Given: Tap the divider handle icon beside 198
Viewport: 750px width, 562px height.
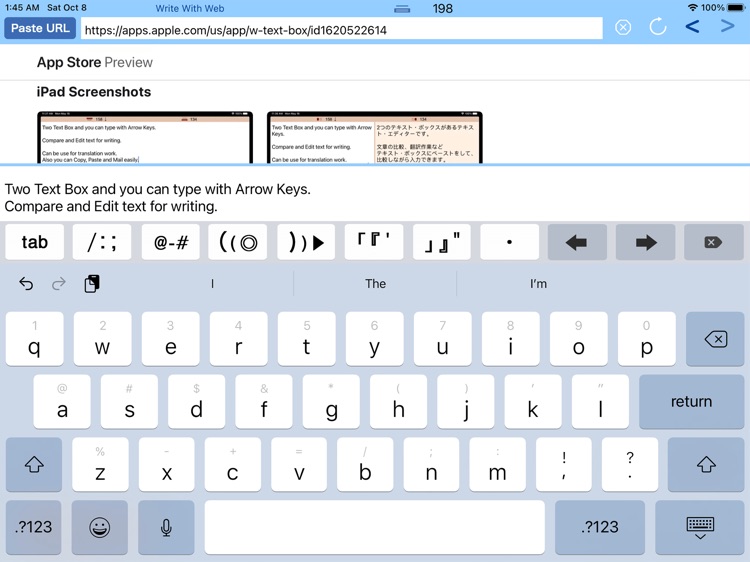Looking at the screenshot, I should coord(402,9).
